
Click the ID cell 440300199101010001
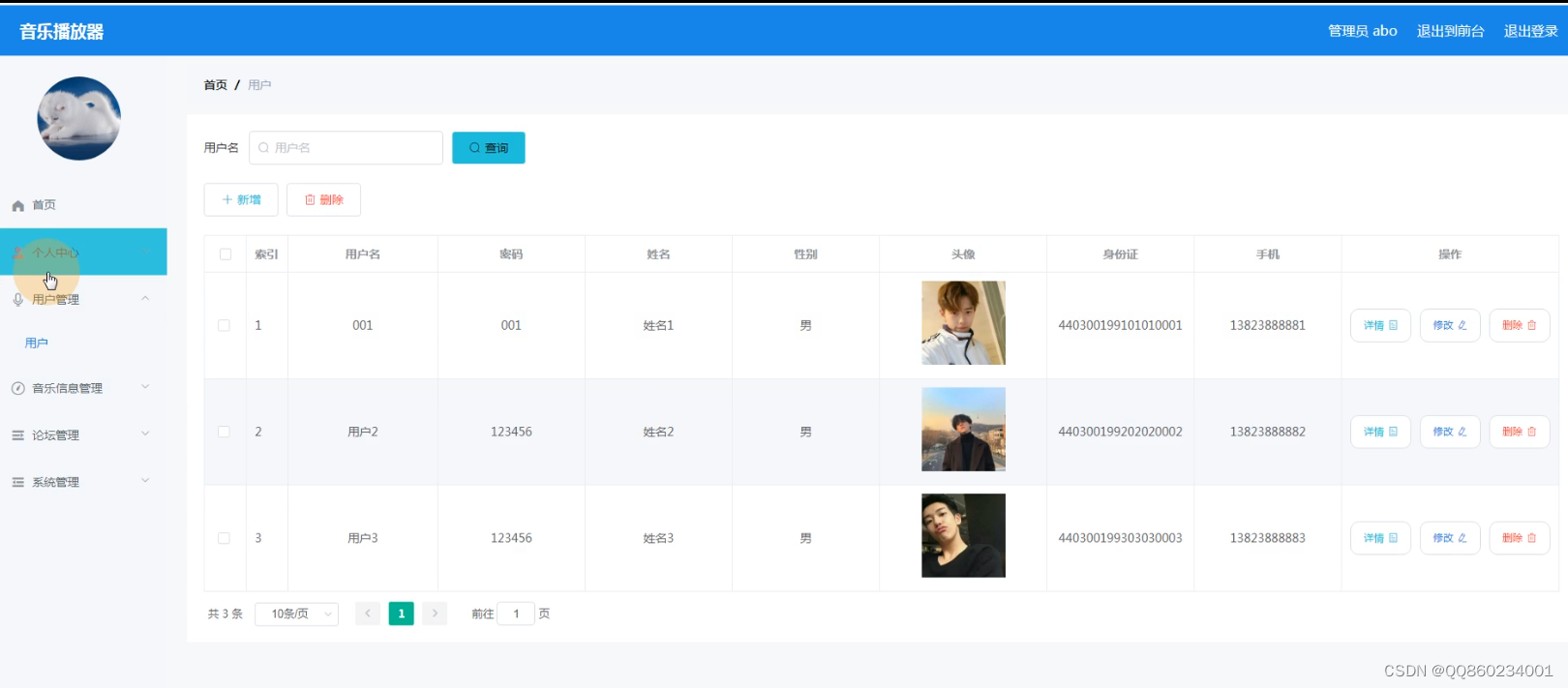[1120, 325]
